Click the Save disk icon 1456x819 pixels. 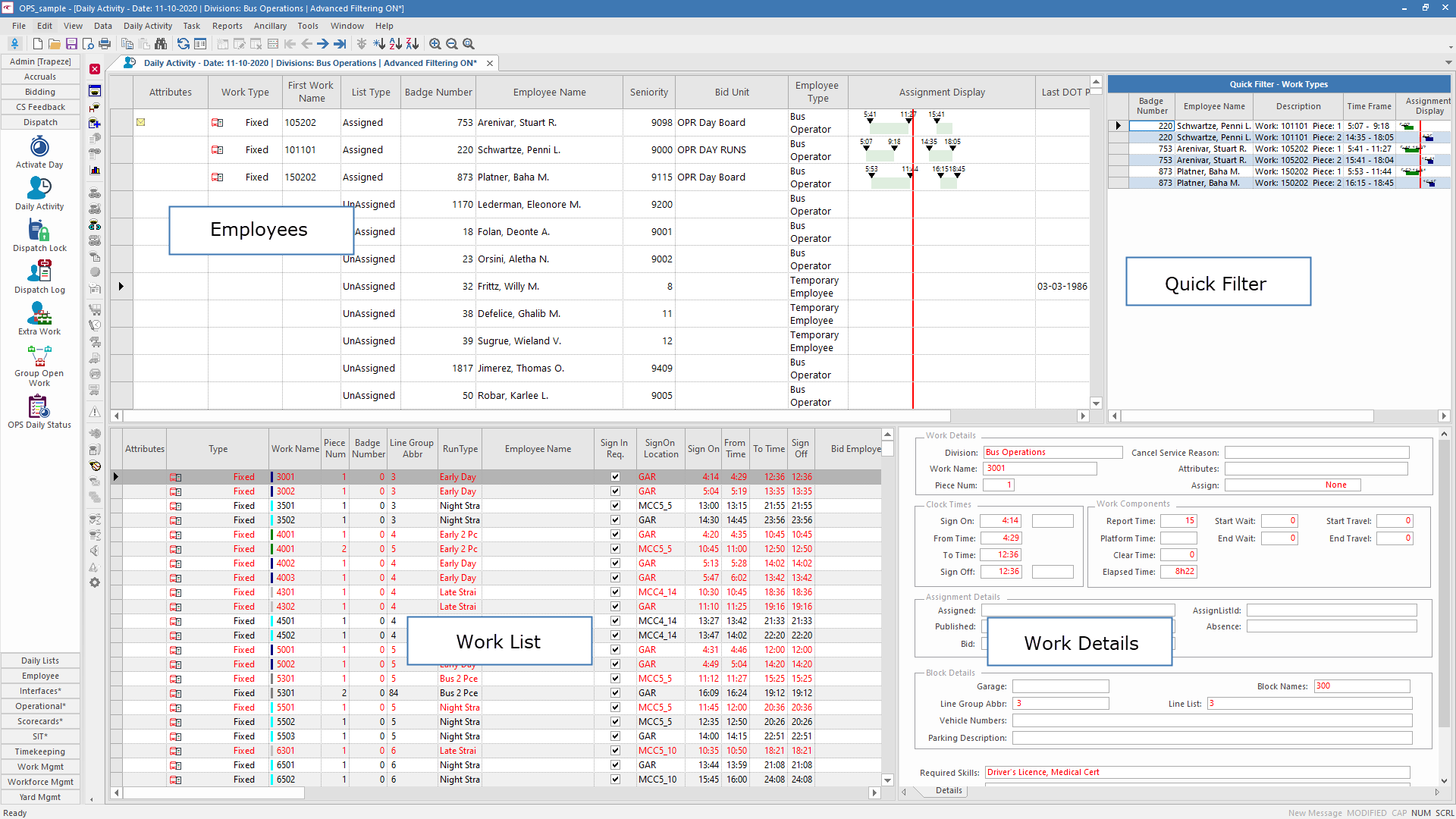tap(71, 44)
